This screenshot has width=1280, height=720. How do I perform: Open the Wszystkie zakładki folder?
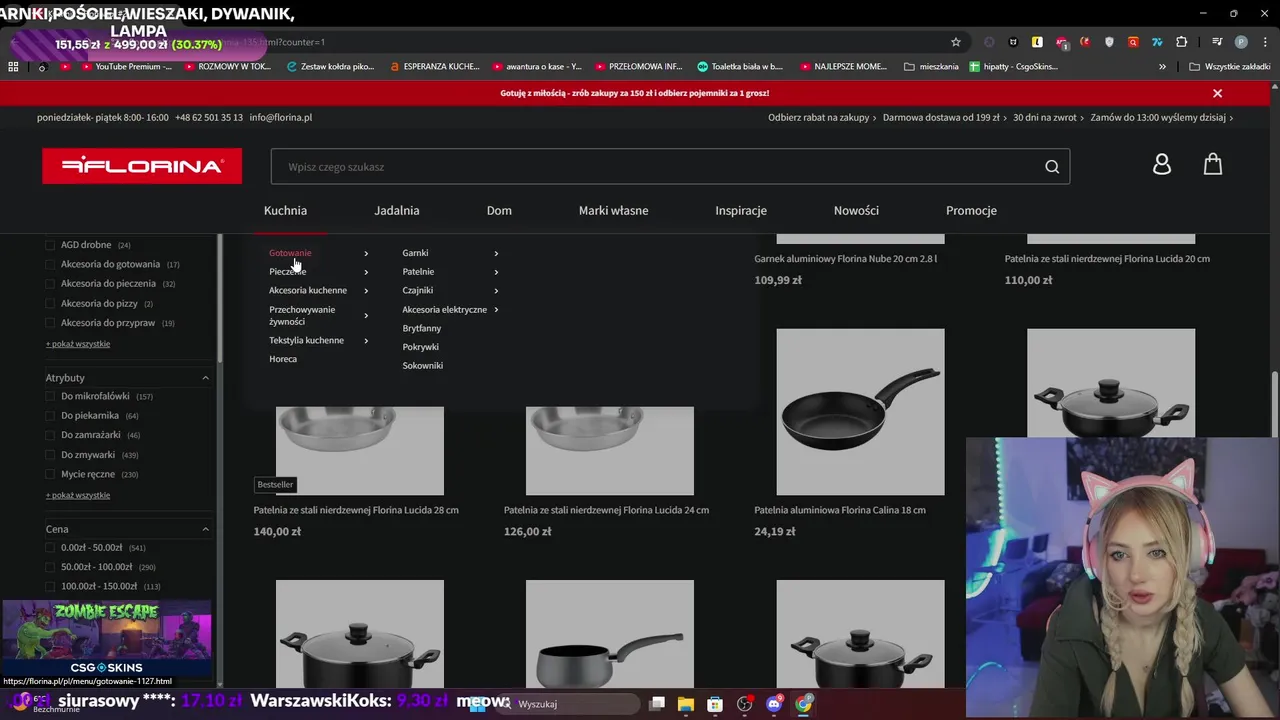point(1229,67)
